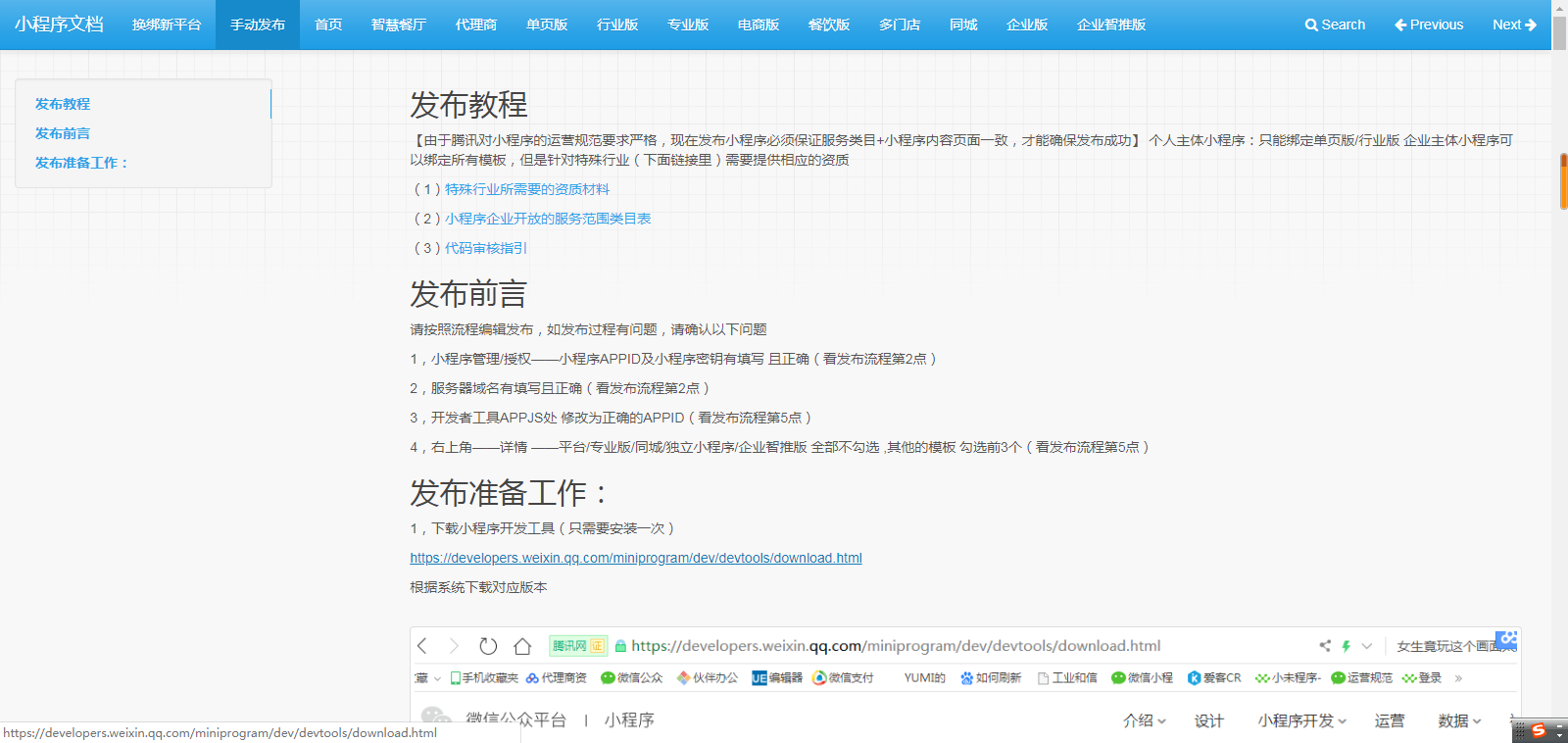Click the Sogou input method icon
The height and width of the screenshot is (743, 1568).
[x=1539, y=731]
